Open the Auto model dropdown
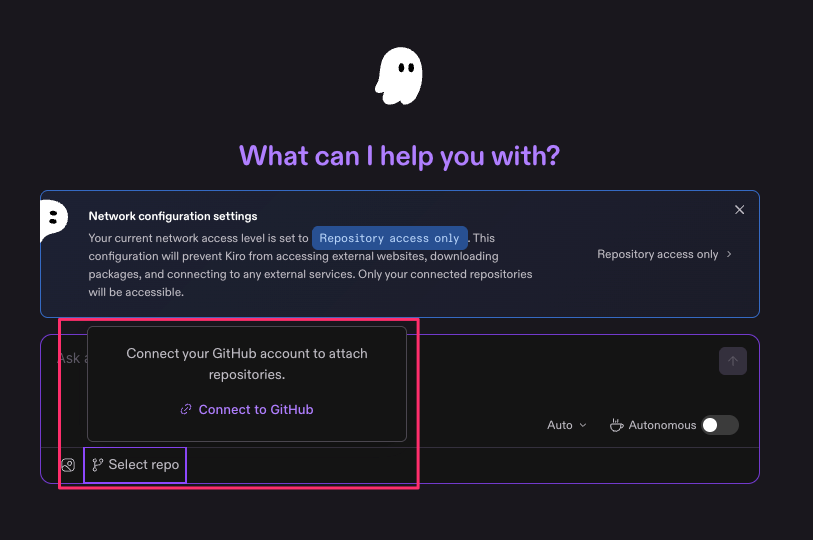The width and height of the screenshot is (813, 540). (x=566, y=425)
